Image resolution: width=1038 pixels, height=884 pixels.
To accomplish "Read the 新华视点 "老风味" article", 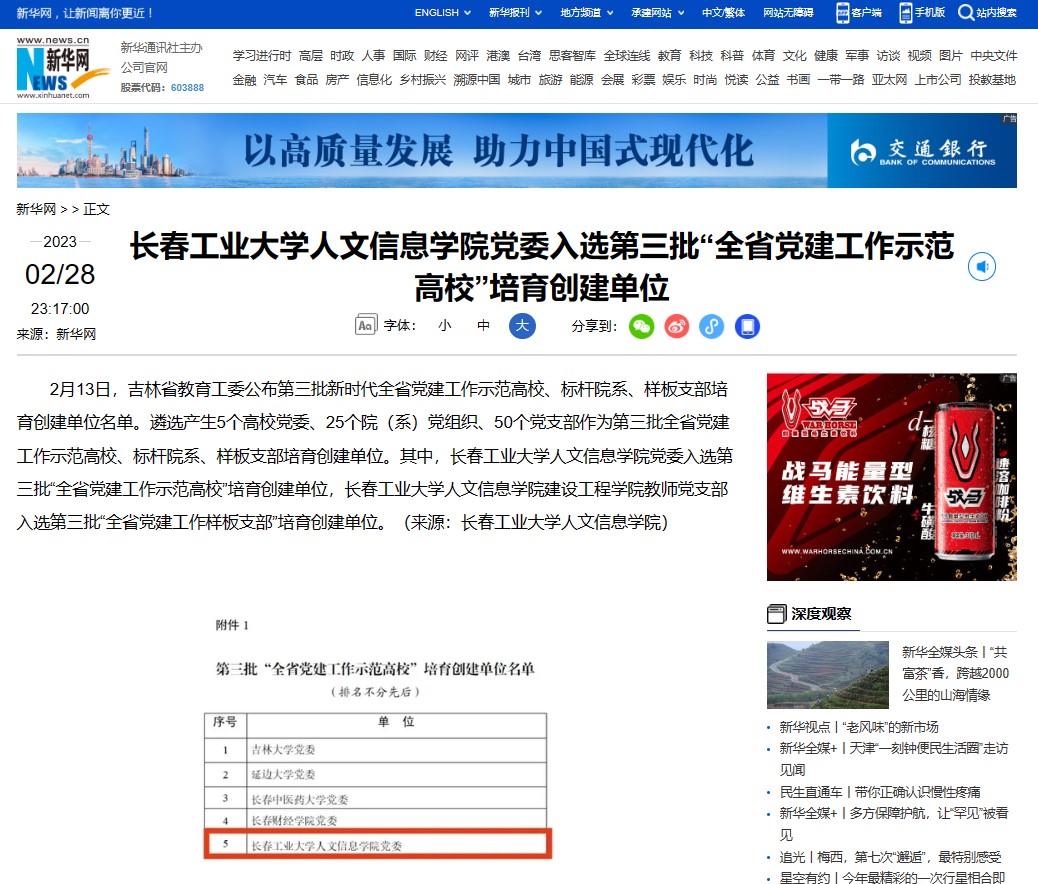I will coord(859,727).
